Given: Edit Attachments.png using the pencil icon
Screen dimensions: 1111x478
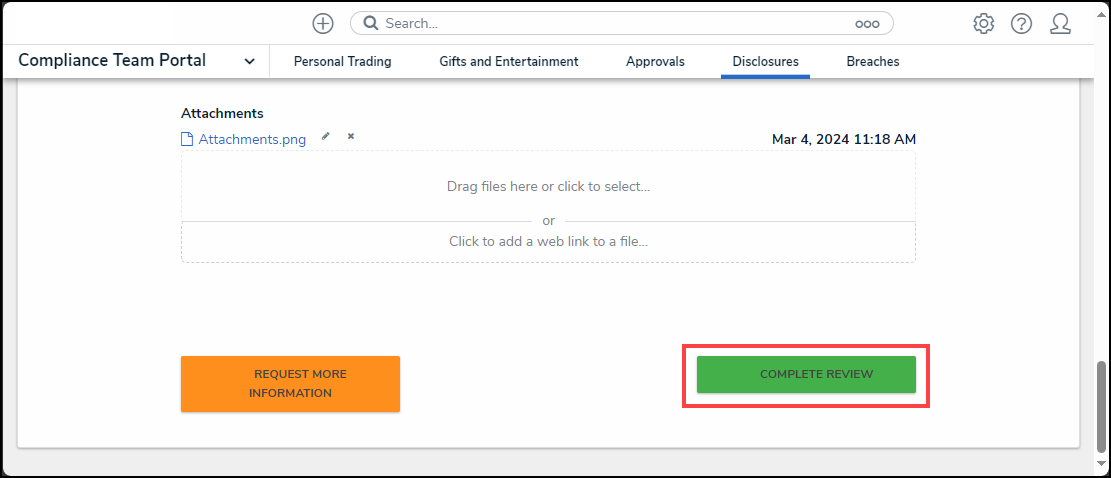Looking at the screenshot, I should tap(326, 137).
